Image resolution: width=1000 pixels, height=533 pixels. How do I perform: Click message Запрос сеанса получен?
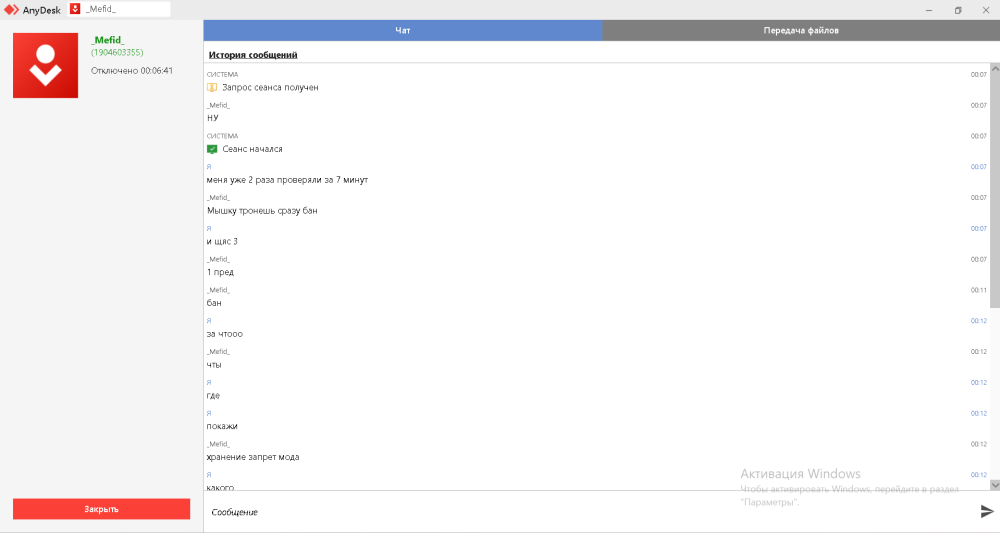[270, 87]
